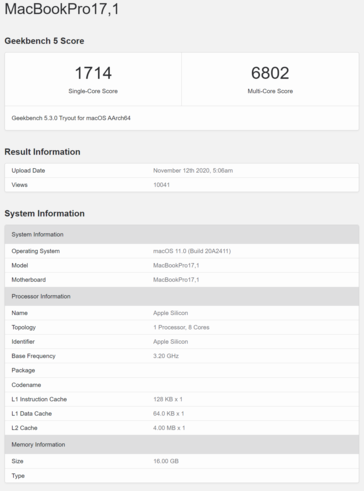Select the 3.20 GHz frequency value

pos(166,356)
